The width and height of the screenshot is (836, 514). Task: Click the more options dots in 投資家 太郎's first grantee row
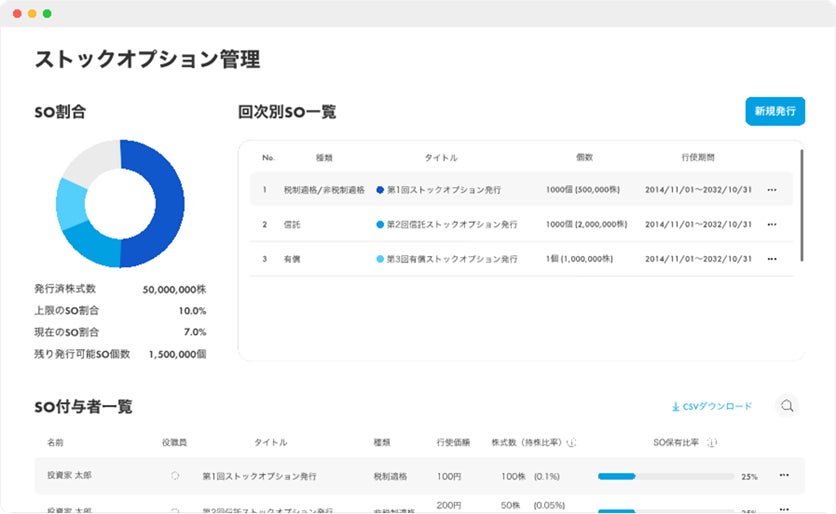(x=783, y=476)
